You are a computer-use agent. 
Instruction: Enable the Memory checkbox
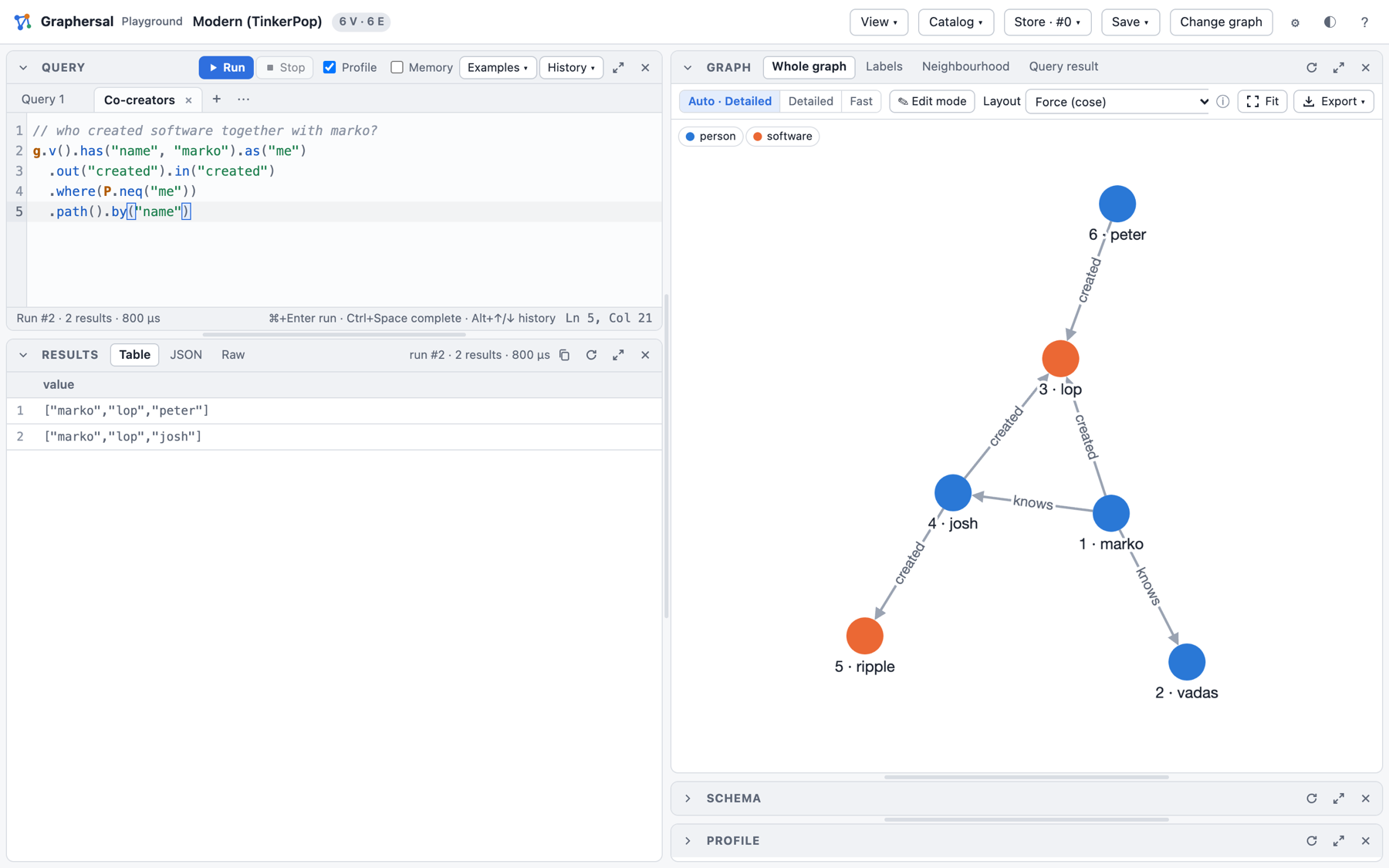(397, 67)
